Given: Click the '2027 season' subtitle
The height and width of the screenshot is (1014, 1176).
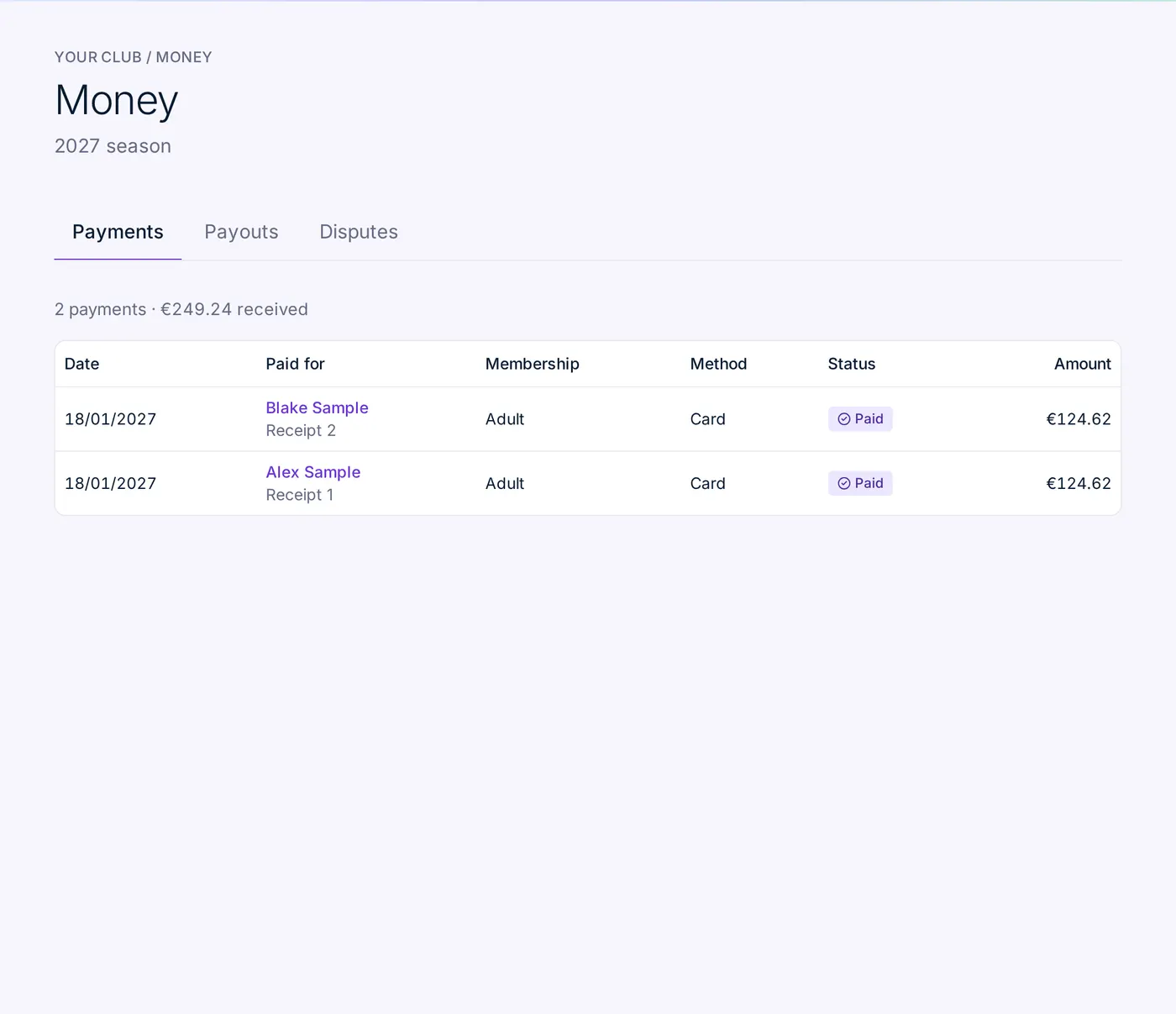Looking at the screenshot, I should 113,146.
